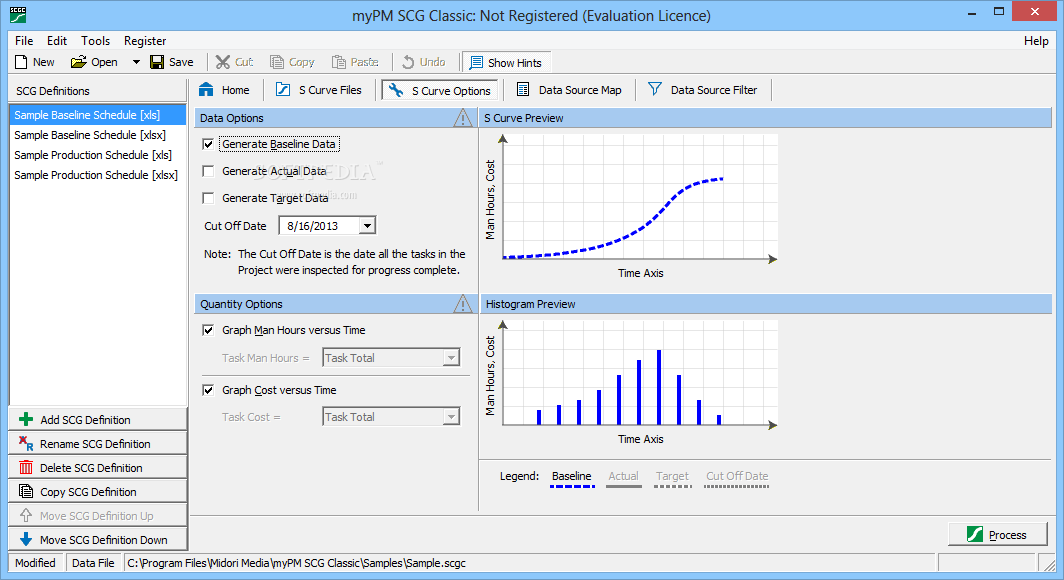
Task: Select Sample Production Schedule [xls] definition
Action: 98,155
